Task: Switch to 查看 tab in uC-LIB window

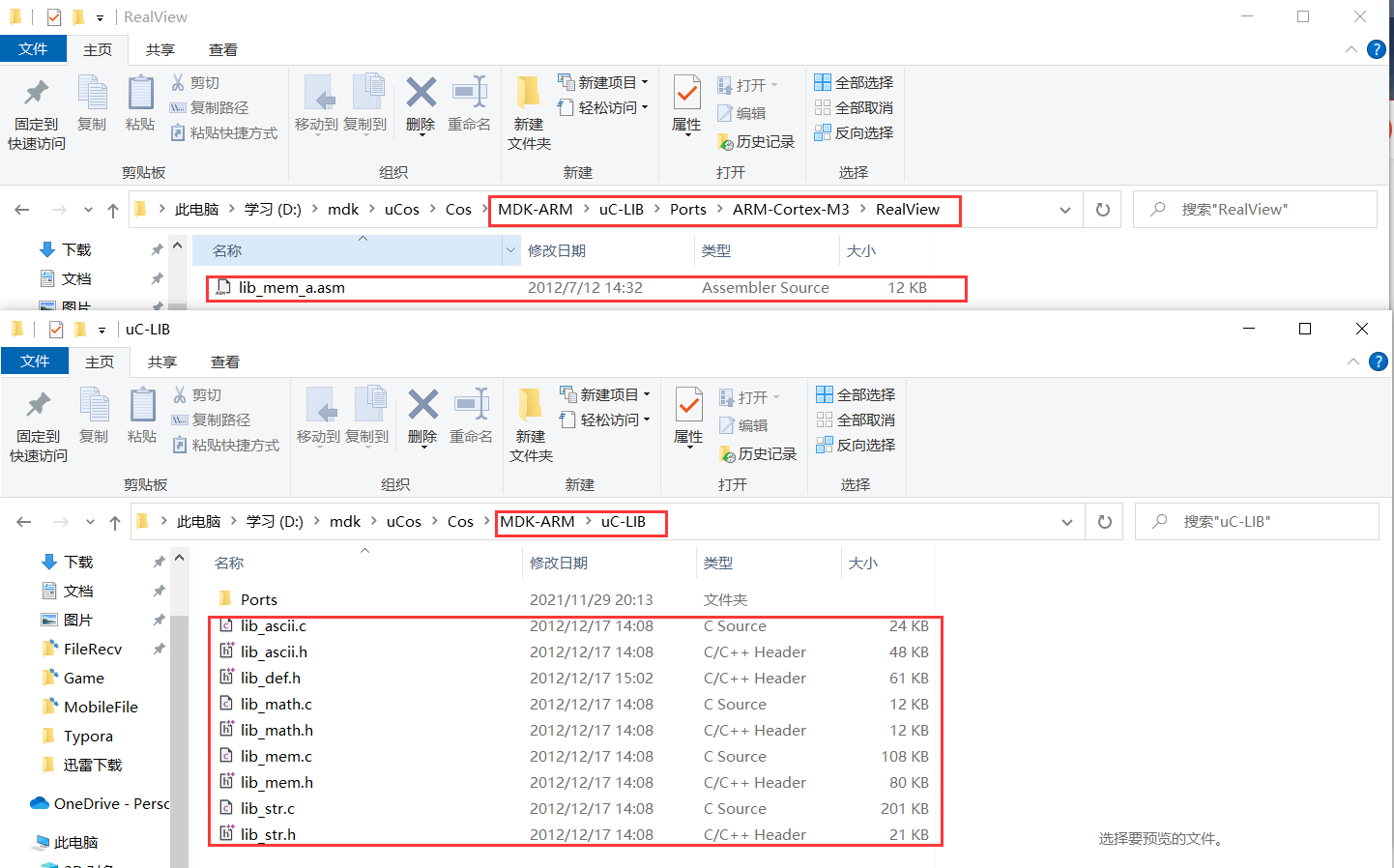Action: pos(225,362)
